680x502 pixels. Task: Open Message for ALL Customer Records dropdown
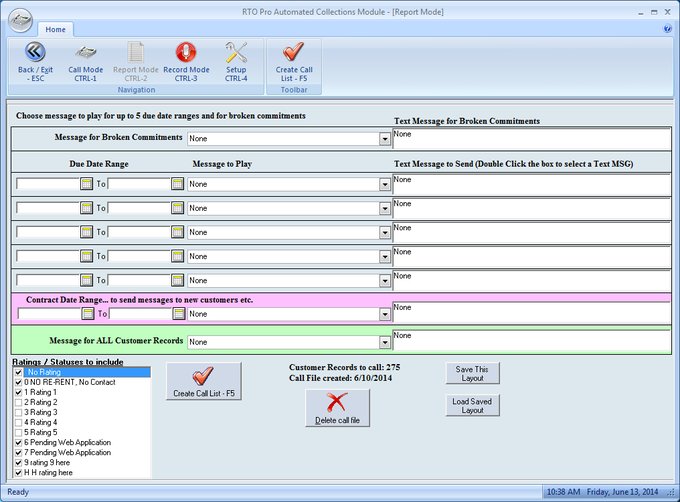pyautogui.click(x=384, y=342)
